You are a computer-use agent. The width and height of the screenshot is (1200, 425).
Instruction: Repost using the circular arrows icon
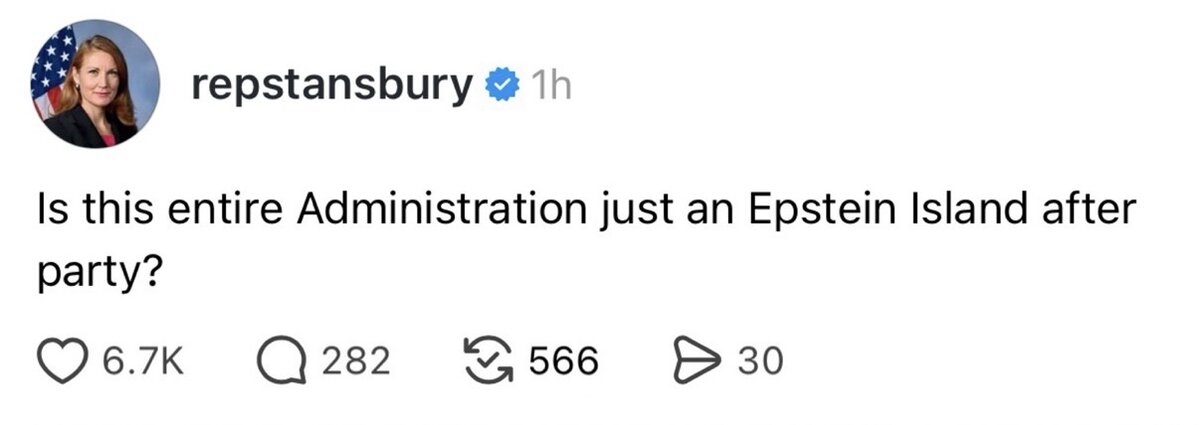pos(488,360)
